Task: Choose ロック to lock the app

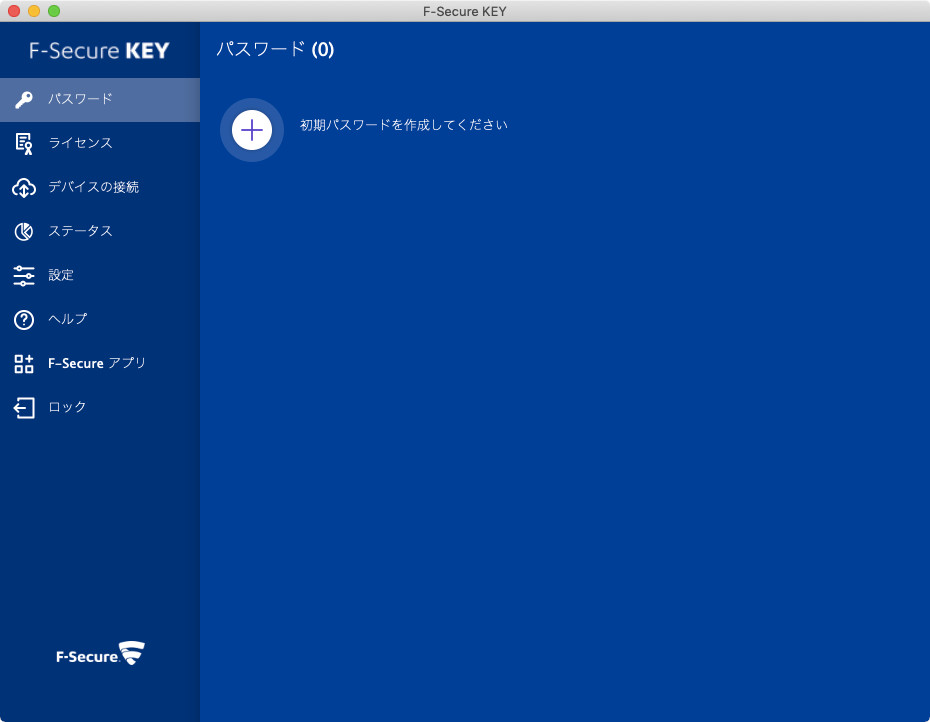Action: tap(67, 407)
